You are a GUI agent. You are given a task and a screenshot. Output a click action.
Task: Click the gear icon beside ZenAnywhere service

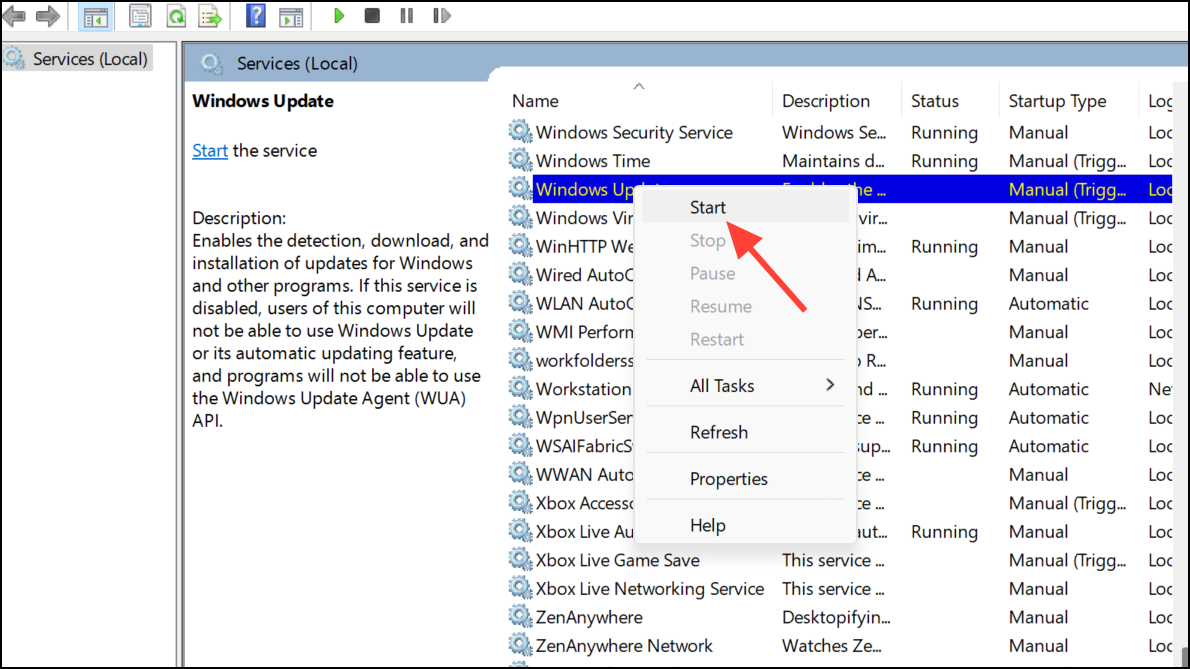tap(520, 617)
